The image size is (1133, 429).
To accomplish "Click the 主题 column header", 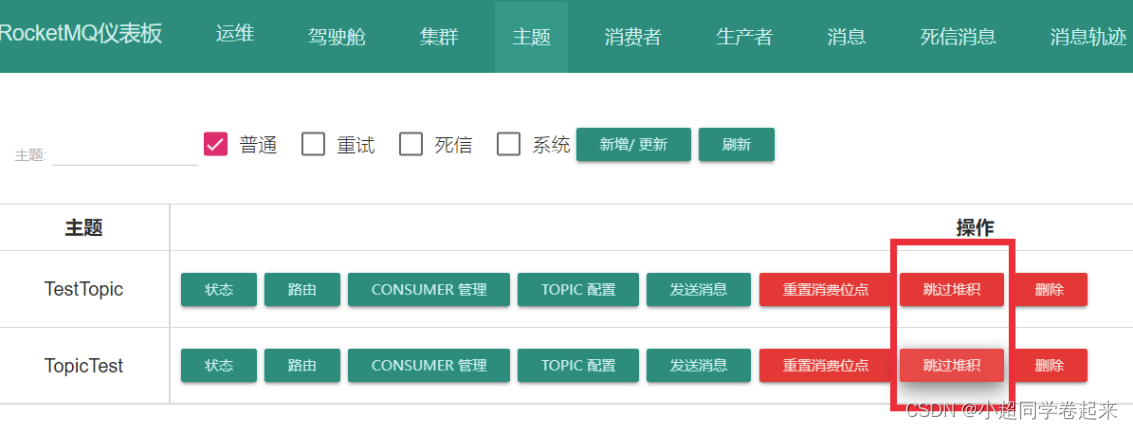I will [x=84, y=228].
